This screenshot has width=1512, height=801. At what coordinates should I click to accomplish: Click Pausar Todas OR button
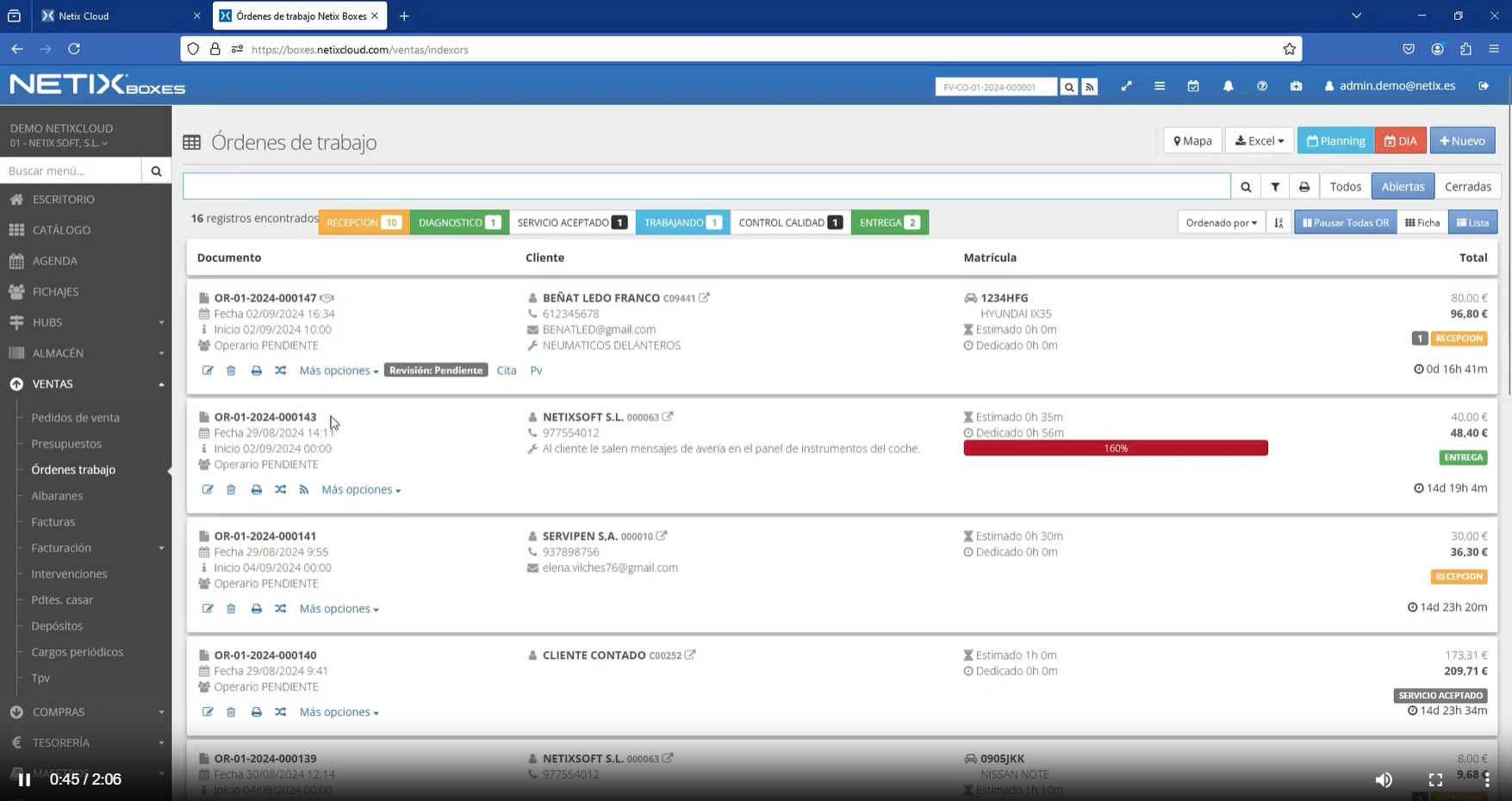[x=1345, y=222]
